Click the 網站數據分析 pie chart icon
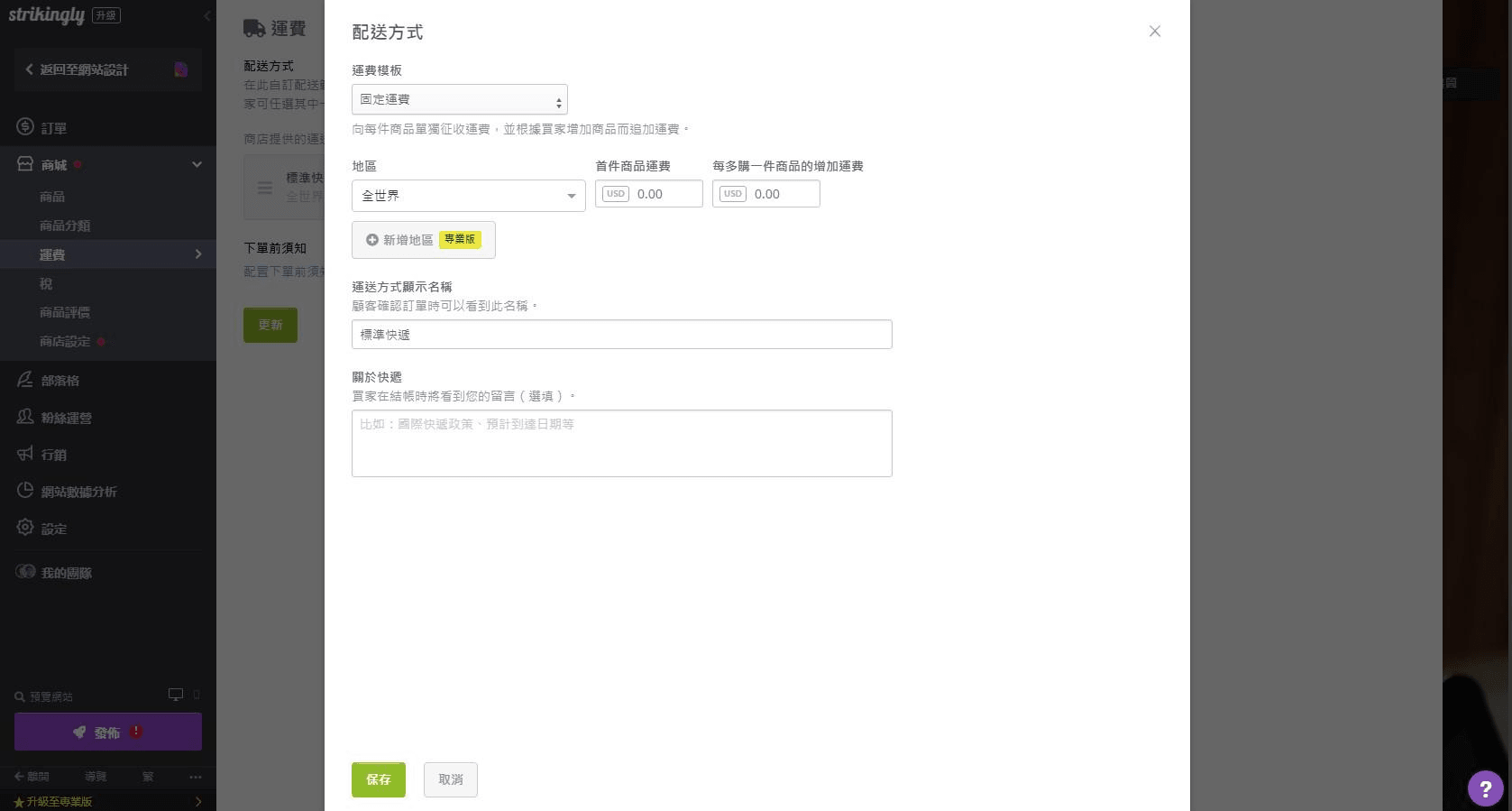Image resolution: width=1512 pixels, height=811 pixels. pos(25,491)
